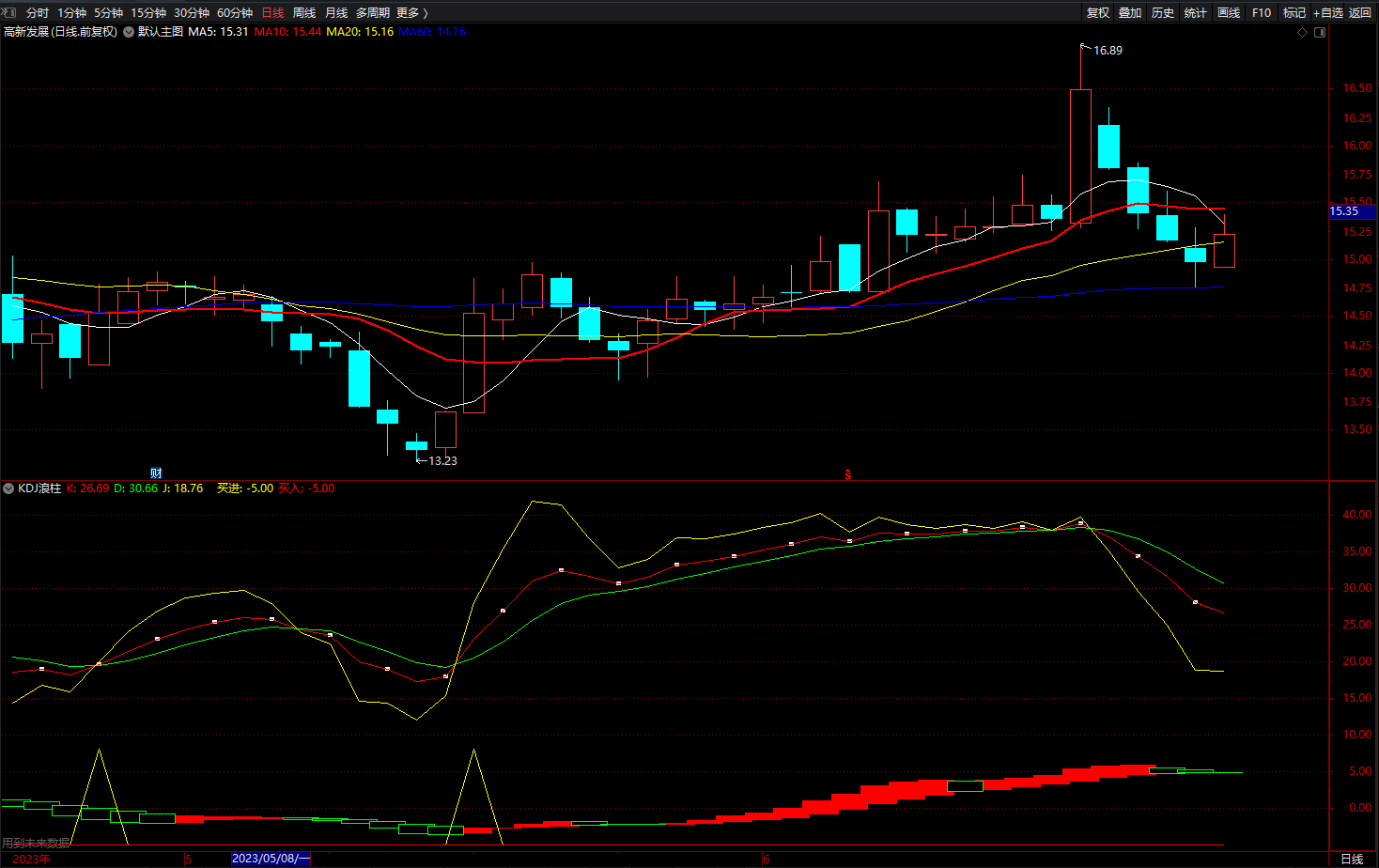Activate the 画线 drawing tool
Screen dimensions: 1379x868
point(1229,13)
